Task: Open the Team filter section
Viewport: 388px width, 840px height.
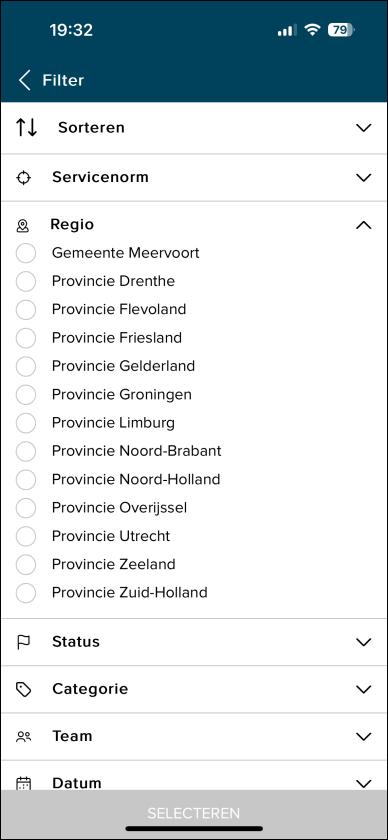Action: pyautogui.click(x=194, y=737)
